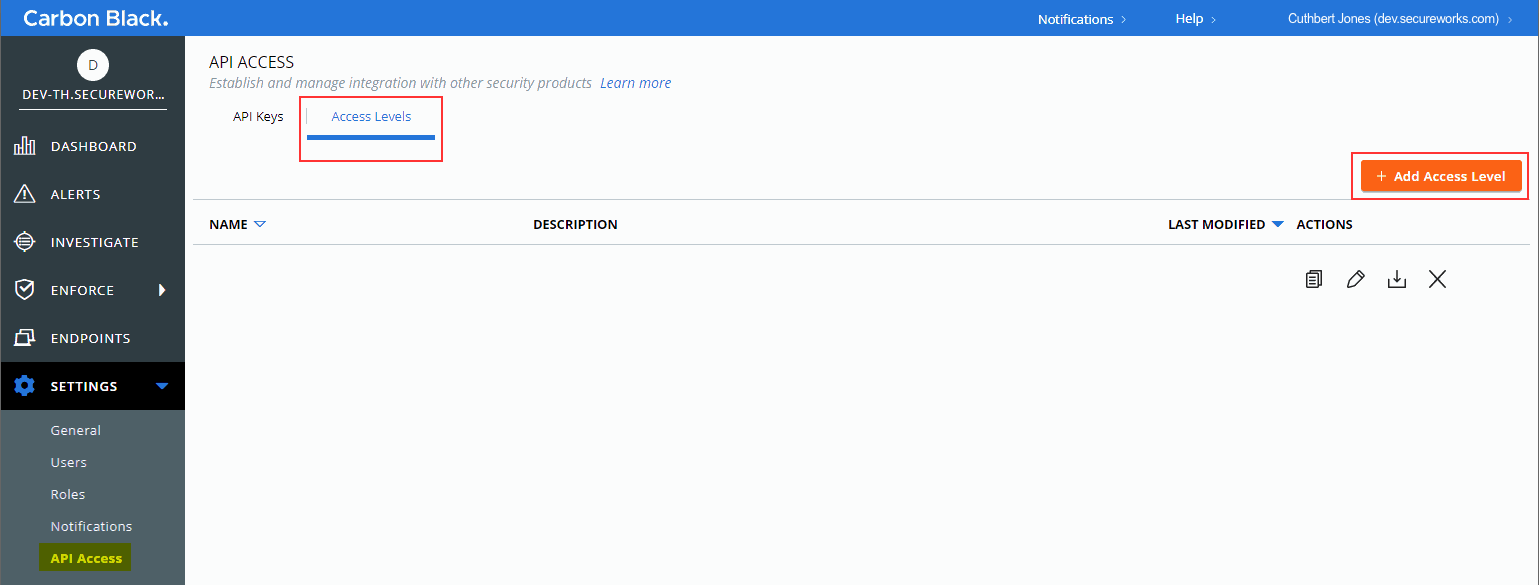Click the DEV-TH.SECUREWOR... organization name

pyautogui.click(x=93, y=93)
